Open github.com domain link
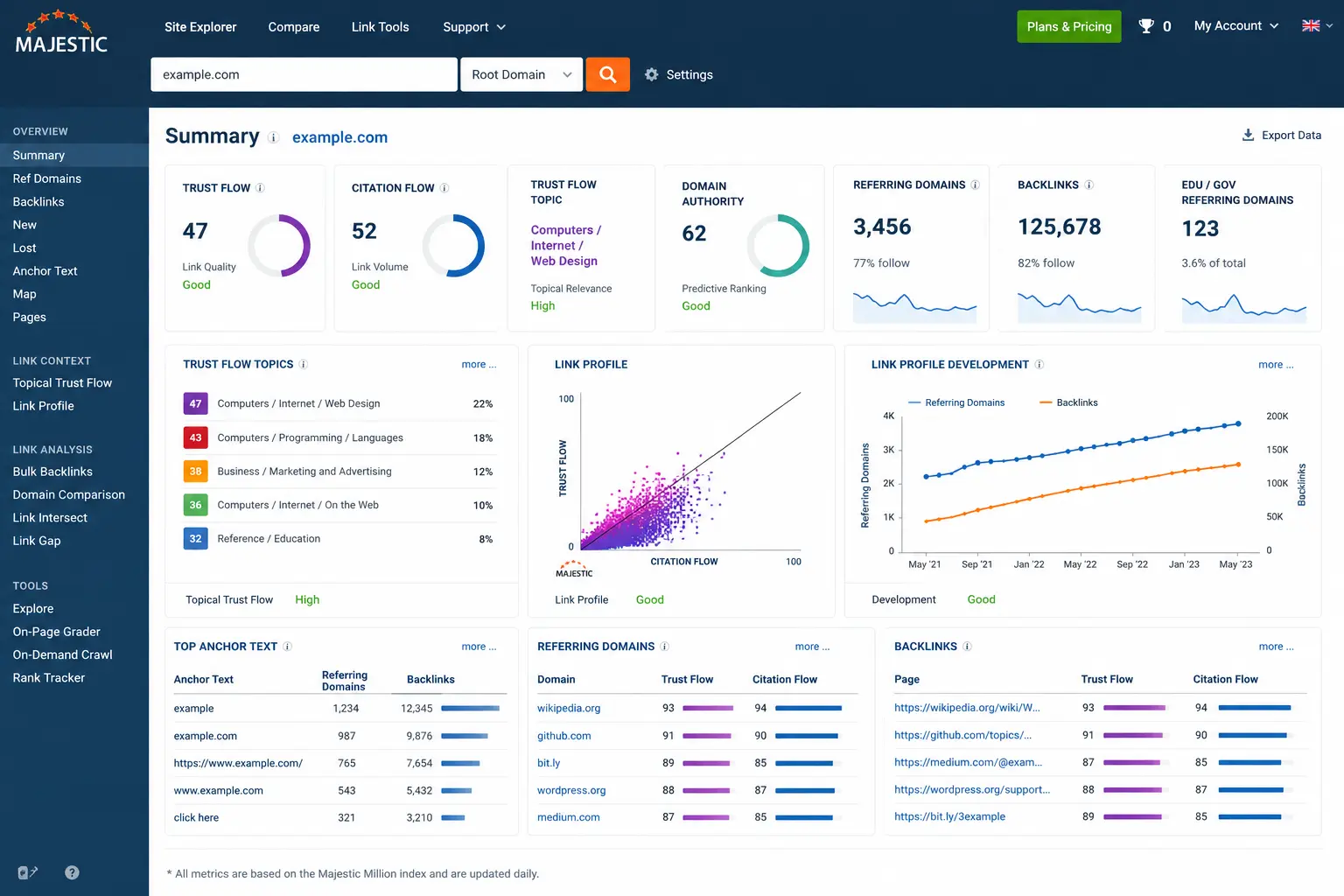This screenshot has width=1344, height=896. point(564,736)
